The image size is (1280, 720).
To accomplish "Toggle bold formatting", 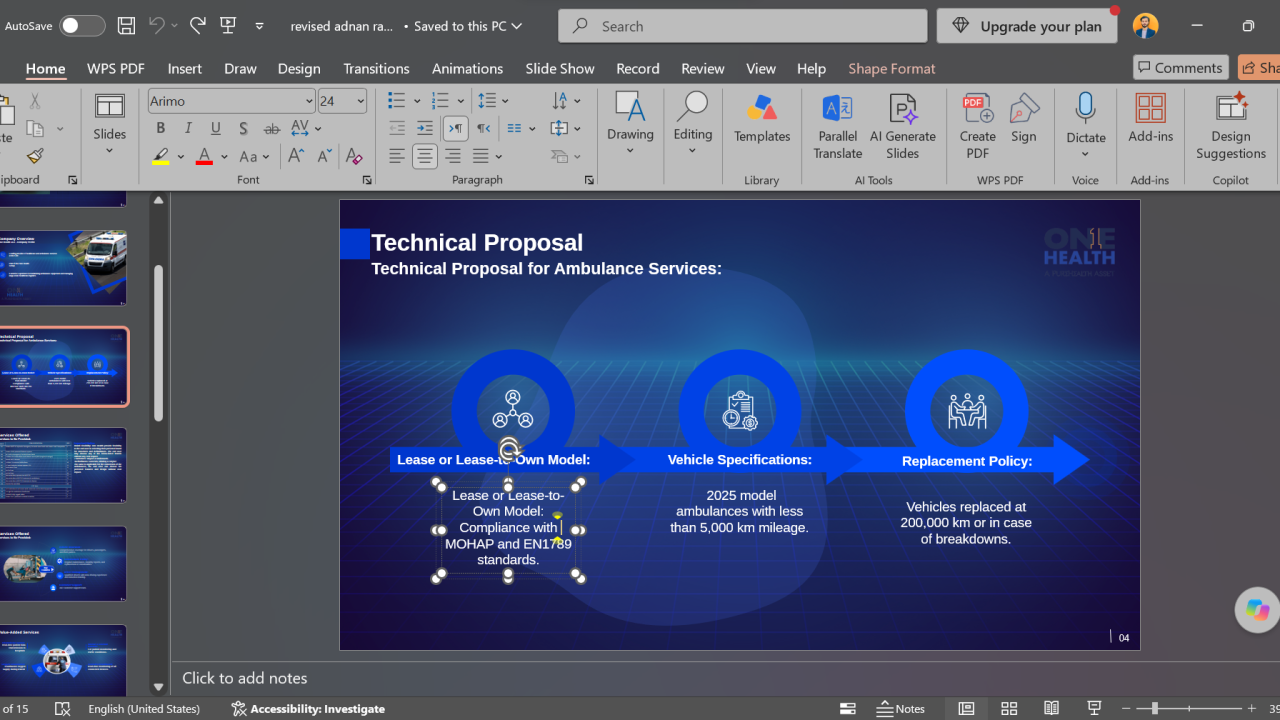I will pos(160,128).
